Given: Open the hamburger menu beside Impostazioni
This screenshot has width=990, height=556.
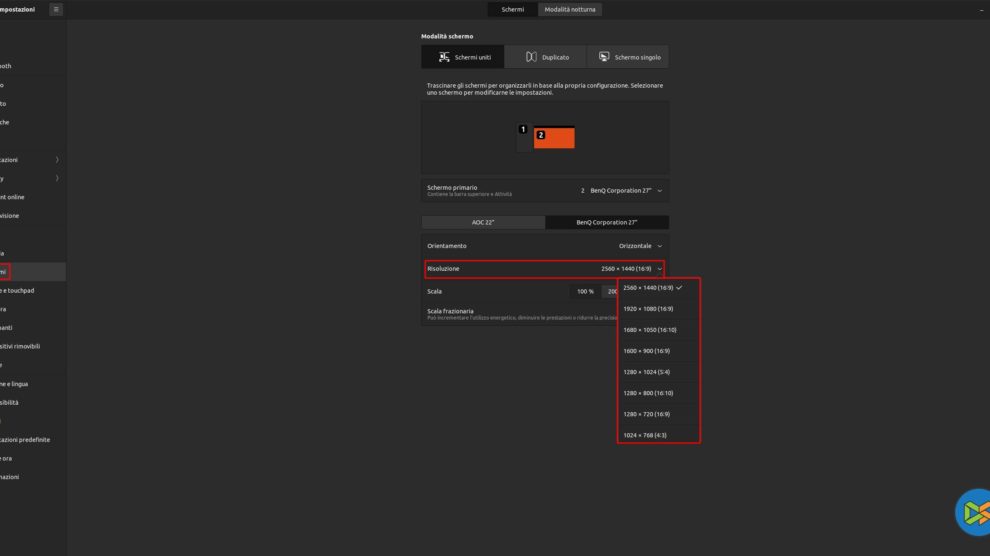Looking at the screenshot, I should (x=56, y=9).
